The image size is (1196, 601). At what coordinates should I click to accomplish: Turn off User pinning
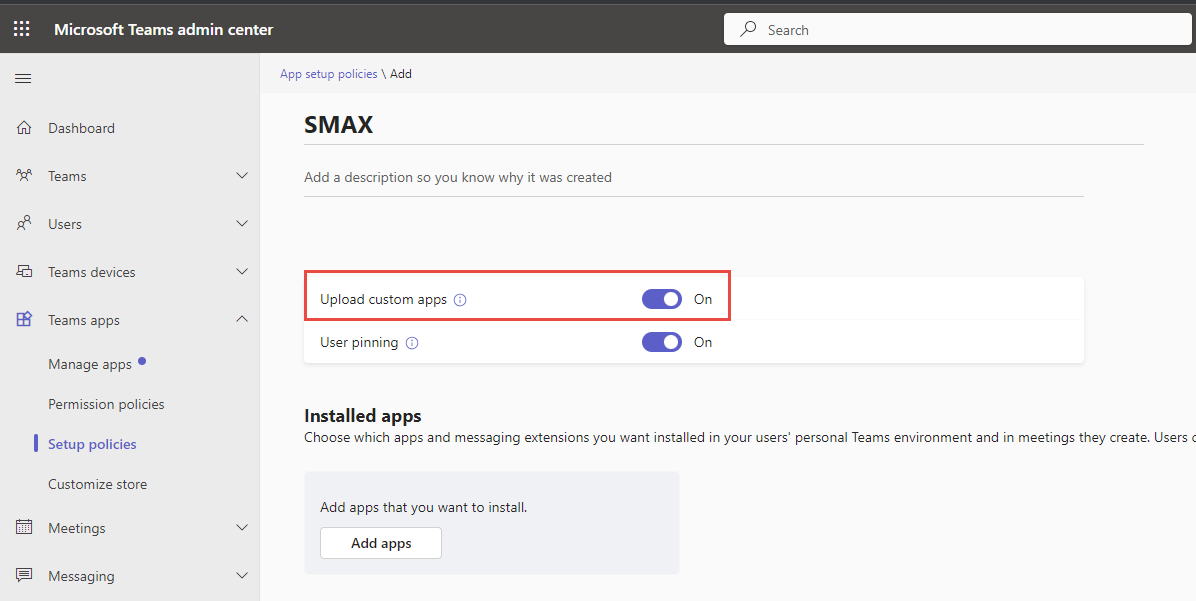click(661, 342)
